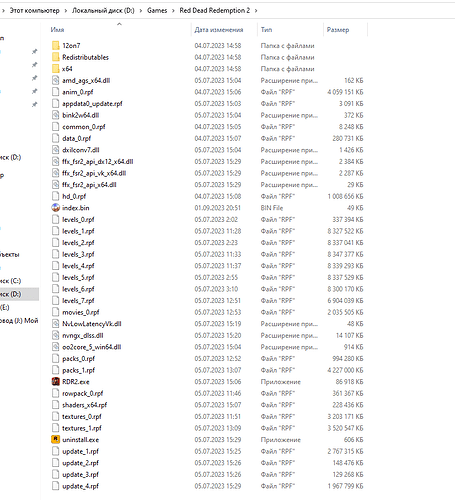The image size is (455, 500).
Task: Expand the chevron after Red Dead Redemption 2
Action: (256, 11)
